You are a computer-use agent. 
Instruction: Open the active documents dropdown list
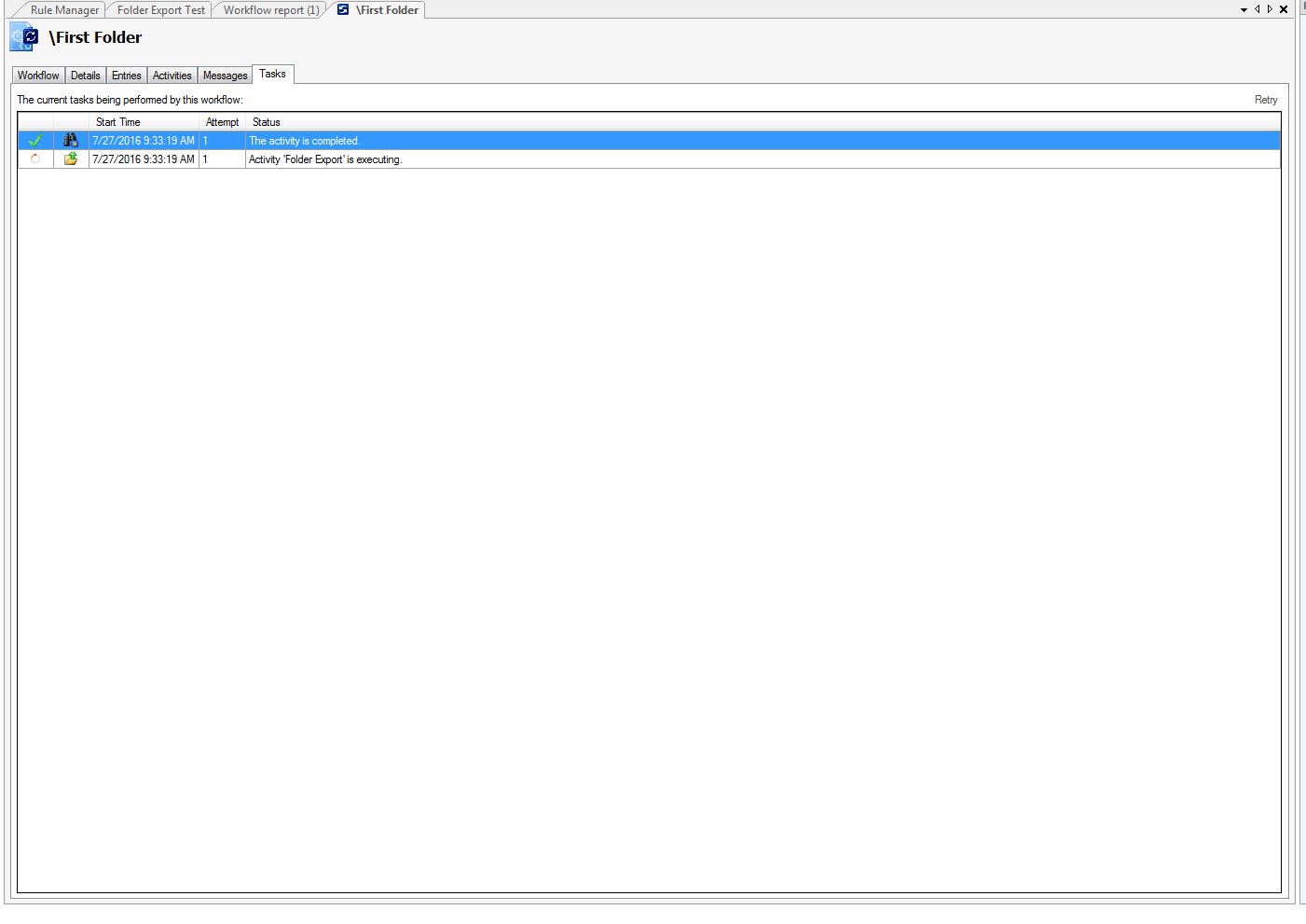[1244, 10]
